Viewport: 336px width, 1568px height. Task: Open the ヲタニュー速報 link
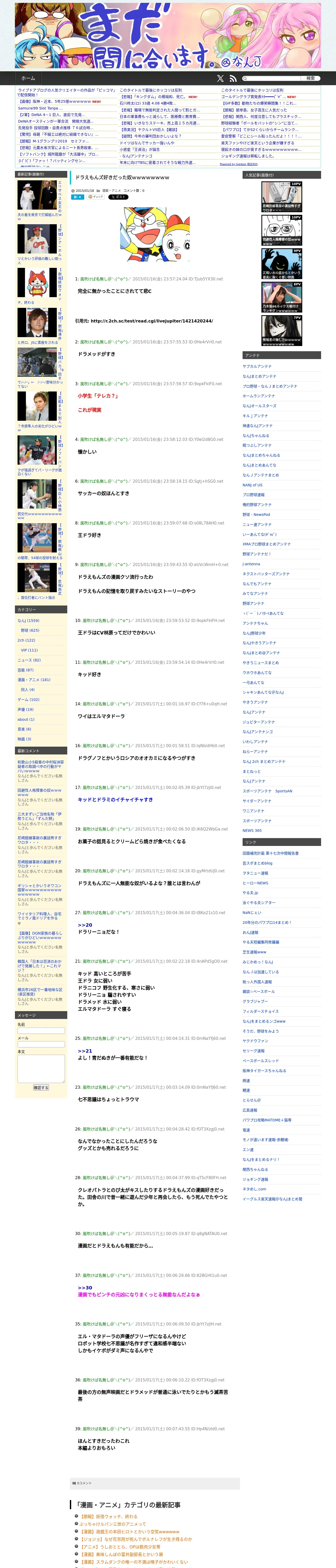pos(255,873)
